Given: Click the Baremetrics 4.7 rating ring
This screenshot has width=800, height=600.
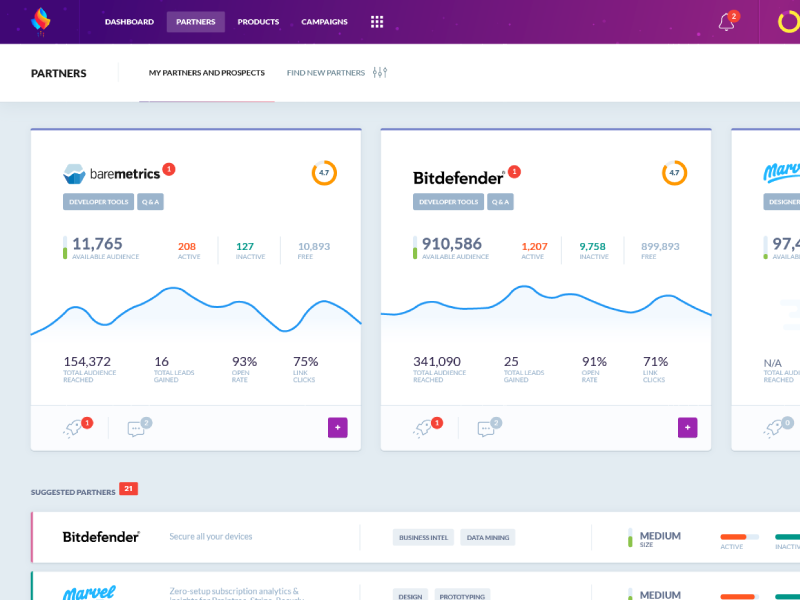Looking at the screenshot, I should [324, 173].
